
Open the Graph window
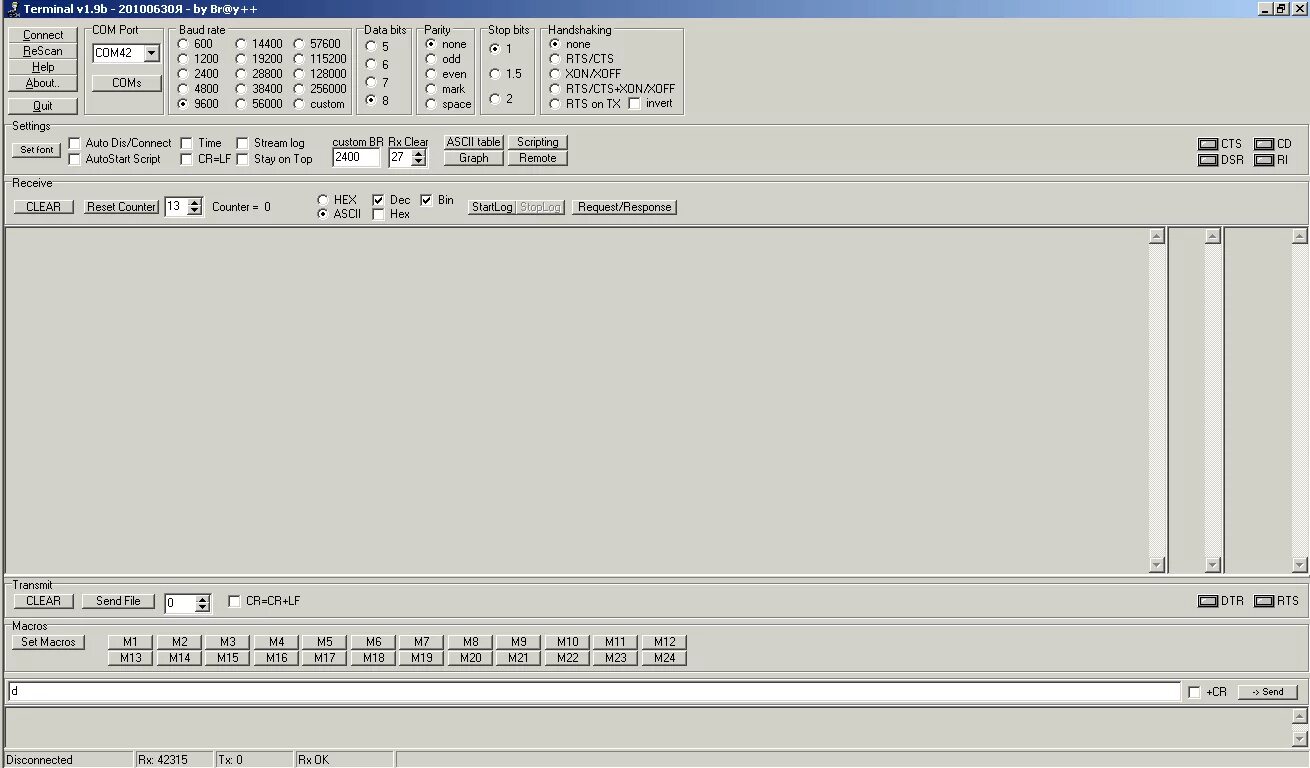click(x=473, y=158)
